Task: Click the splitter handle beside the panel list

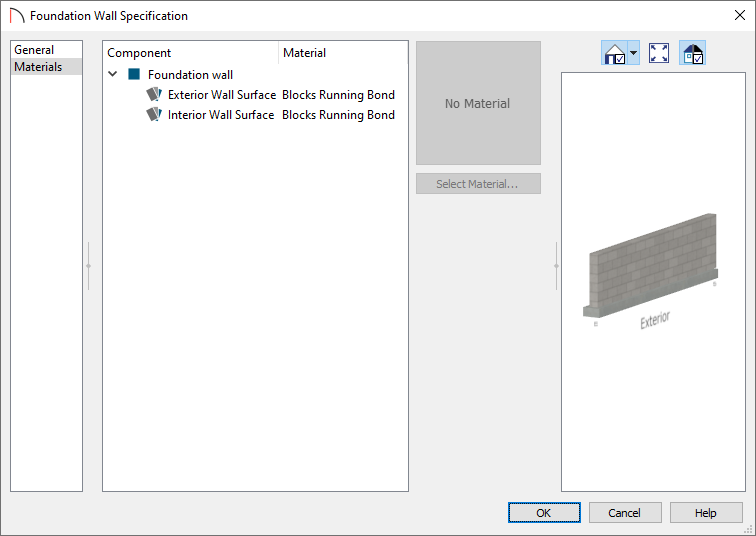Action: click(88, 266)
